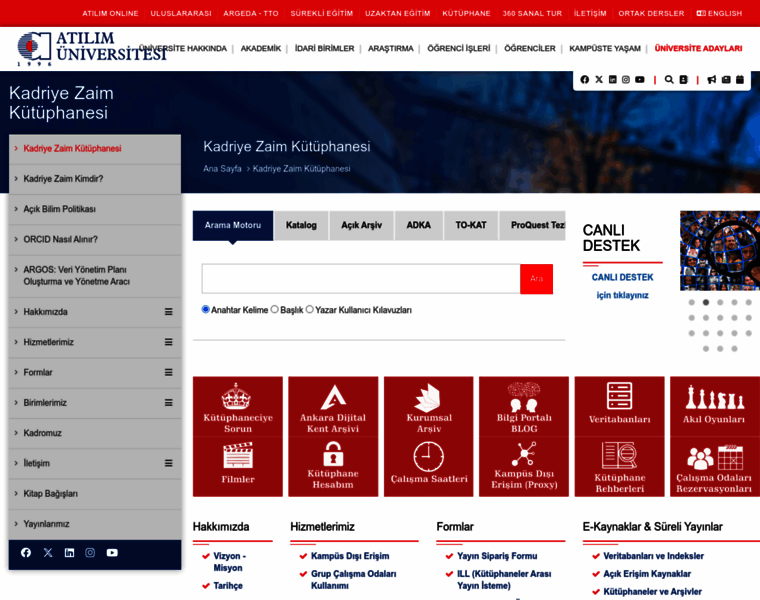Viewport: 760px width, 600px height.
Task: Expand Hakkımızda submenu hamburger in sidebar
Action: (x=169, y=312)
